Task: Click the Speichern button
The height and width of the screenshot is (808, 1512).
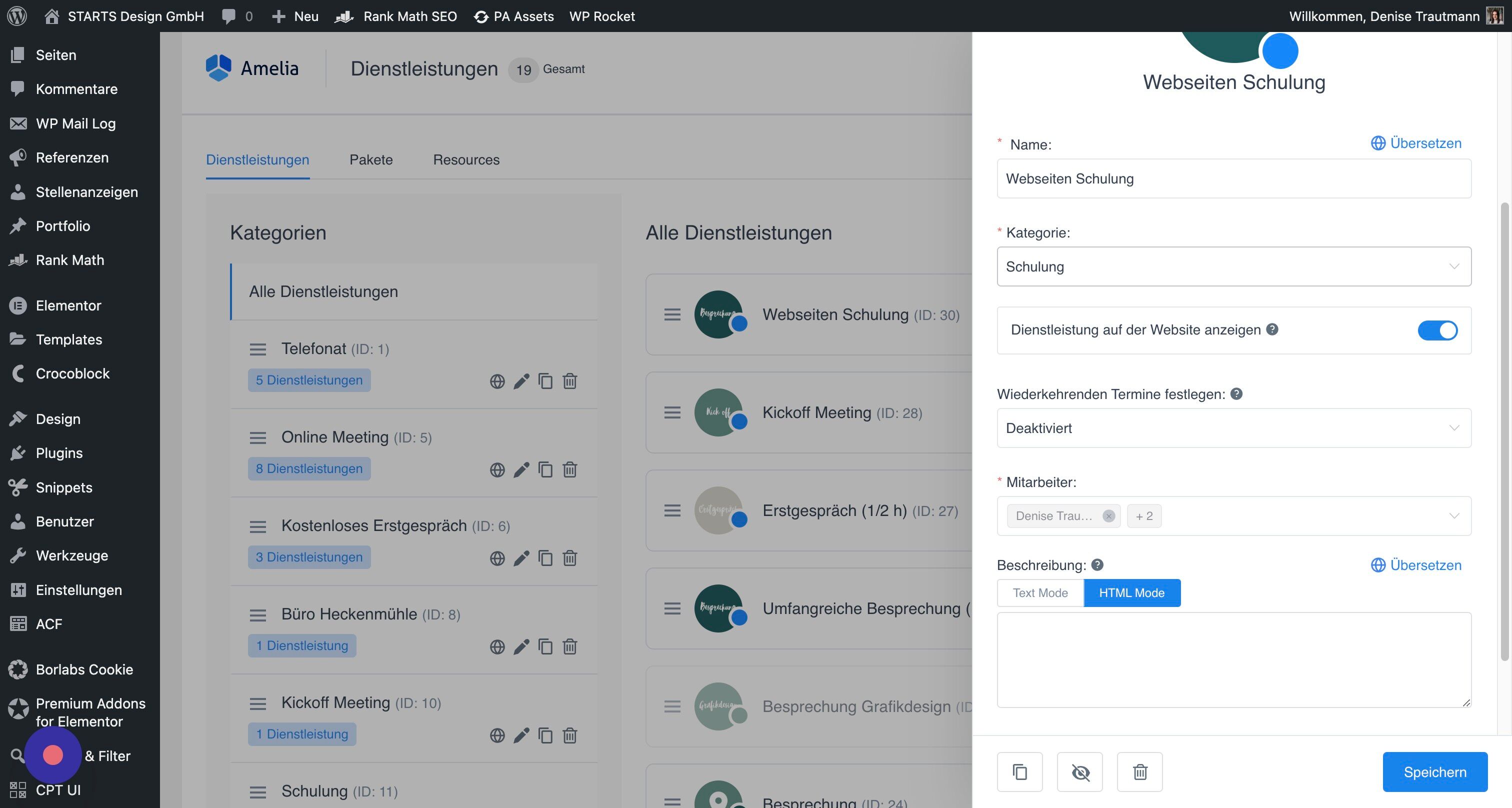Action: [x=1434, y=771]
